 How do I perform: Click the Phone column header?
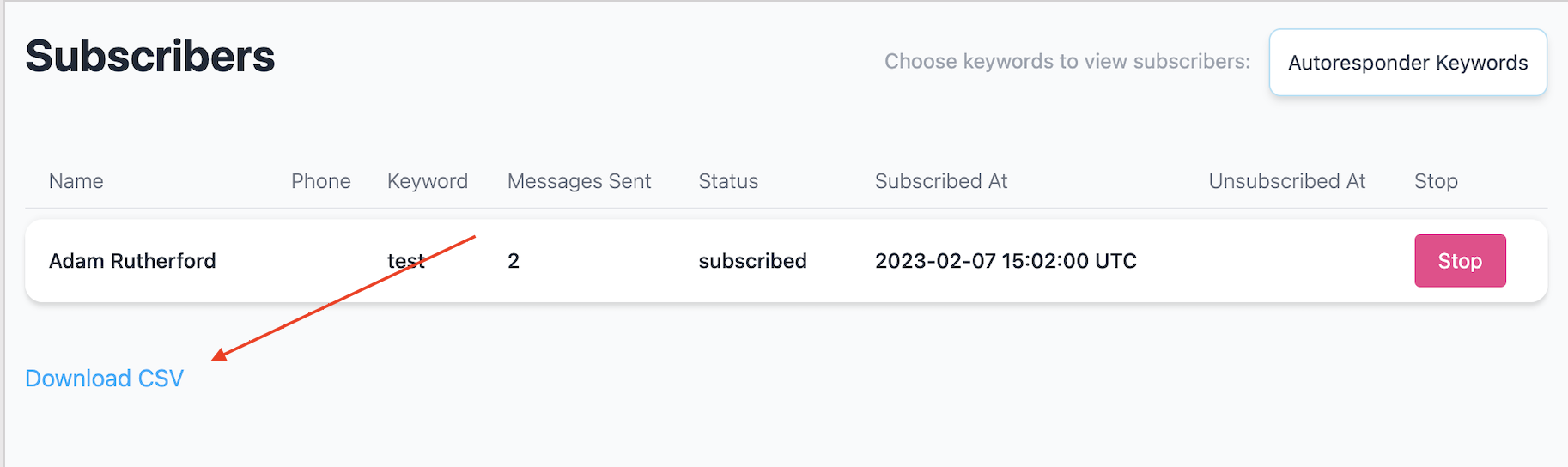(320, 181)
